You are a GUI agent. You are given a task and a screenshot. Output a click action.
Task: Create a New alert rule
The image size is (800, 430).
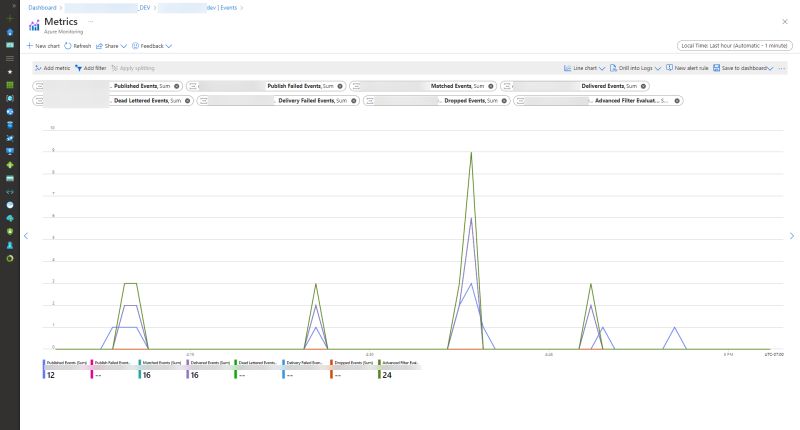click(687, 68)
